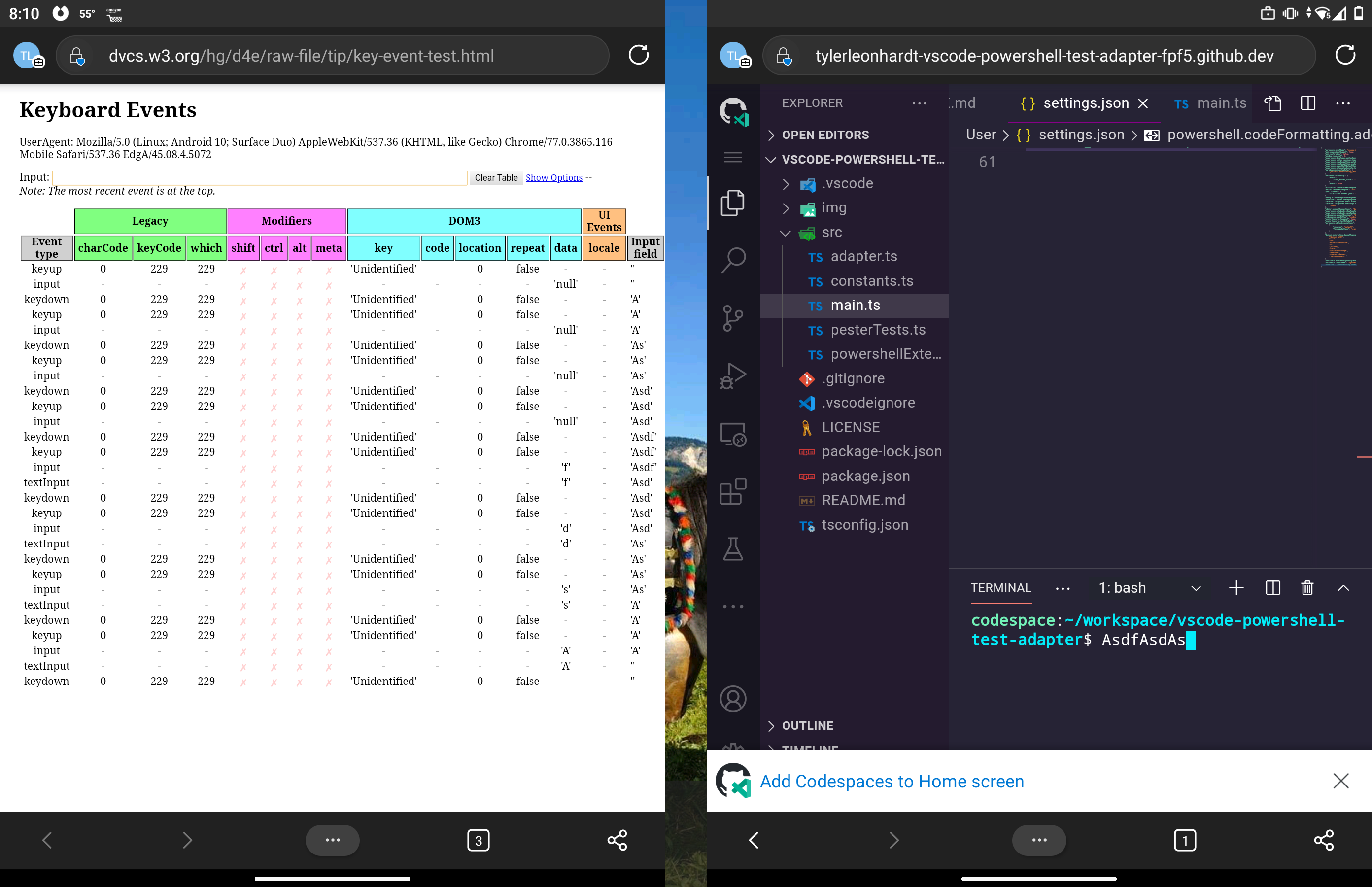This screenshot has width=1372, height=887.
Task: Dismiss the Add Codespaces banner
Action: click(x=1341, y=781)
